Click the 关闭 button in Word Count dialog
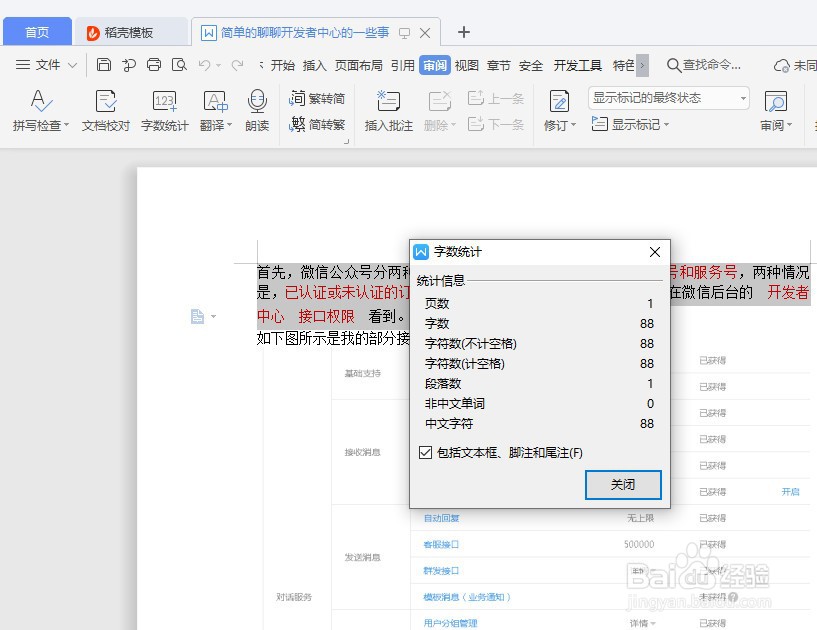817x630 pixels. tap(623, 485)
